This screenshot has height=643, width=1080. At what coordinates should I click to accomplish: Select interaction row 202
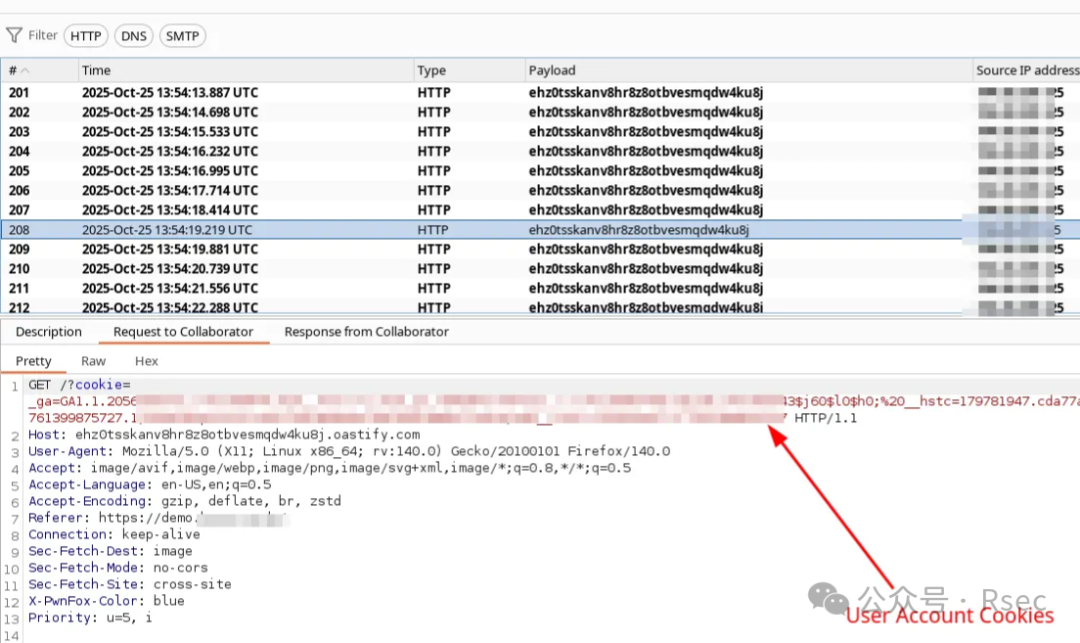tap(540, 112)
